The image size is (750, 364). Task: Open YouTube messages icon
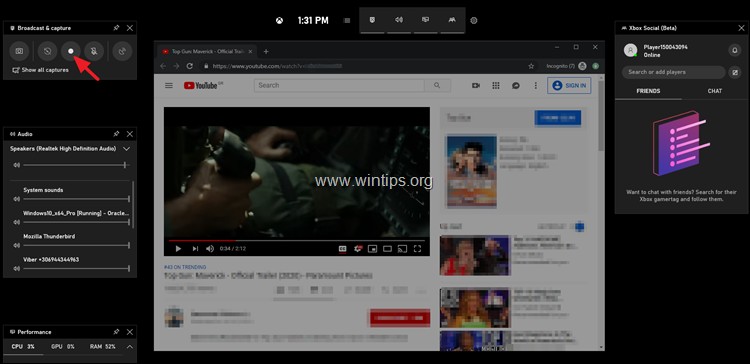pos(516,85)
